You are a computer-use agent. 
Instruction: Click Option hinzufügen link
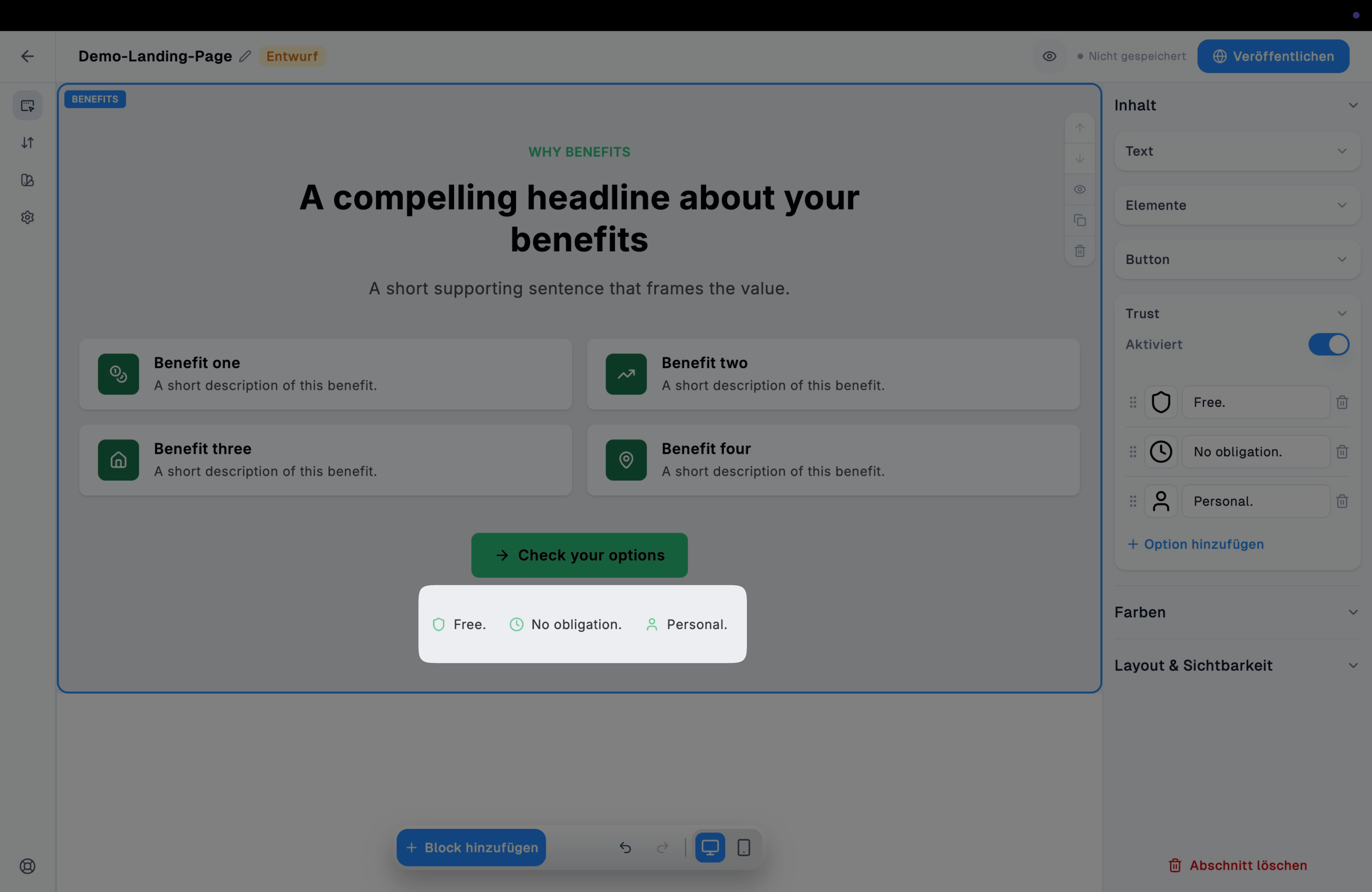pos(1196,544)
